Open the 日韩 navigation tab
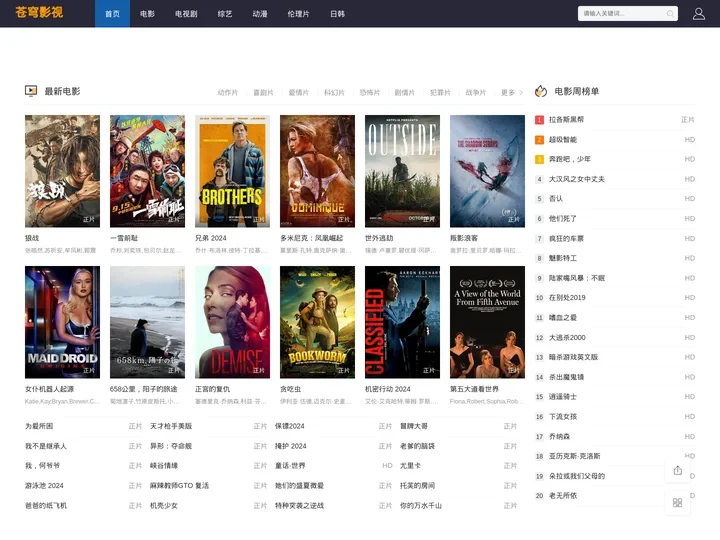 338,14
